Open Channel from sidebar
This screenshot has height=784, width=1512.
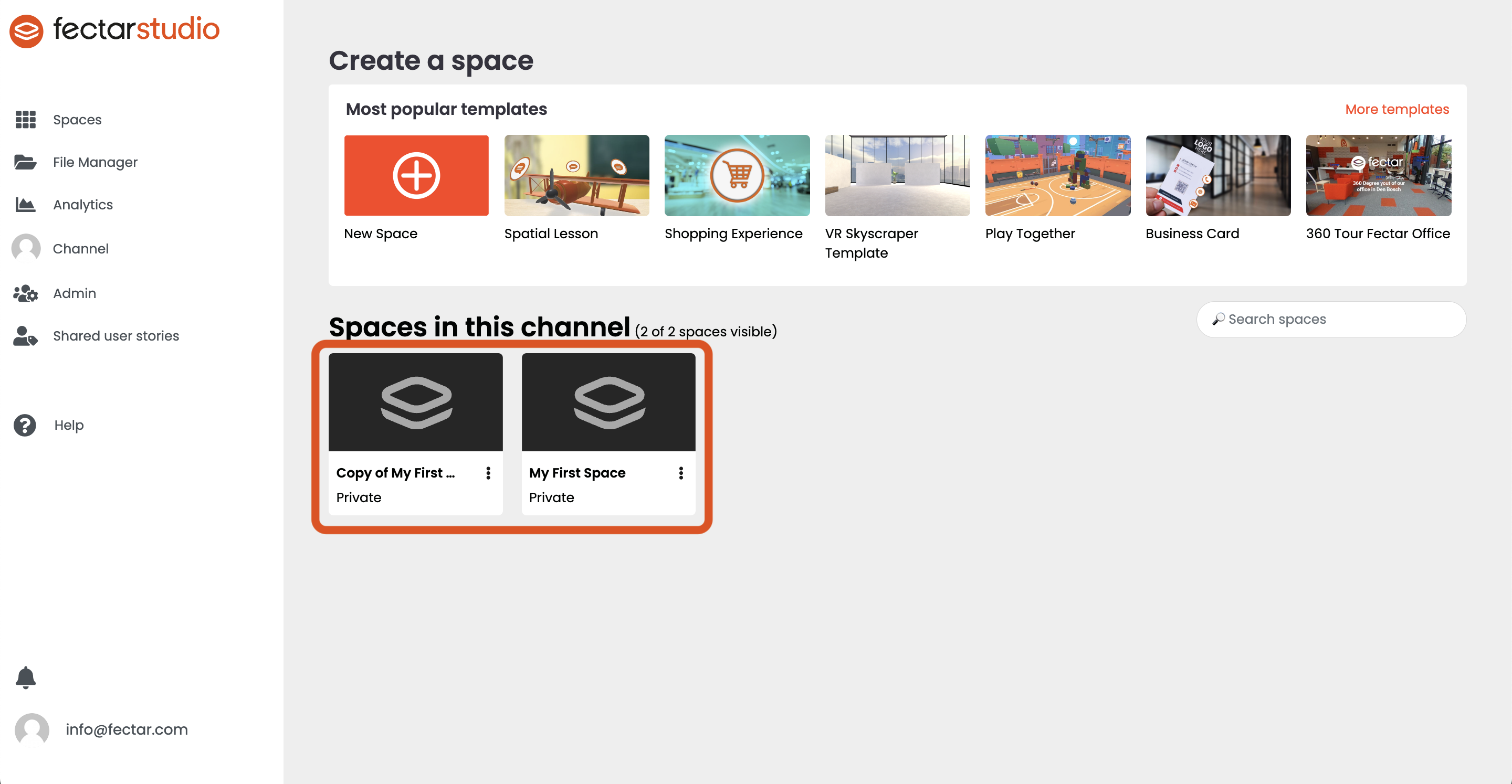[80, 248]
